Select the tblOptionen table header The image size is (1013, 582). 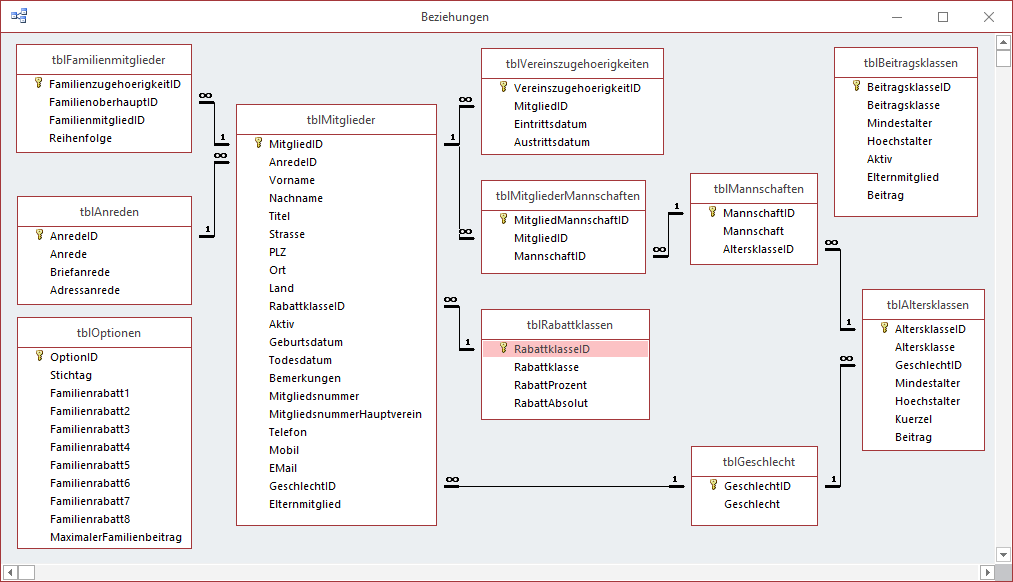click(105, 333)
